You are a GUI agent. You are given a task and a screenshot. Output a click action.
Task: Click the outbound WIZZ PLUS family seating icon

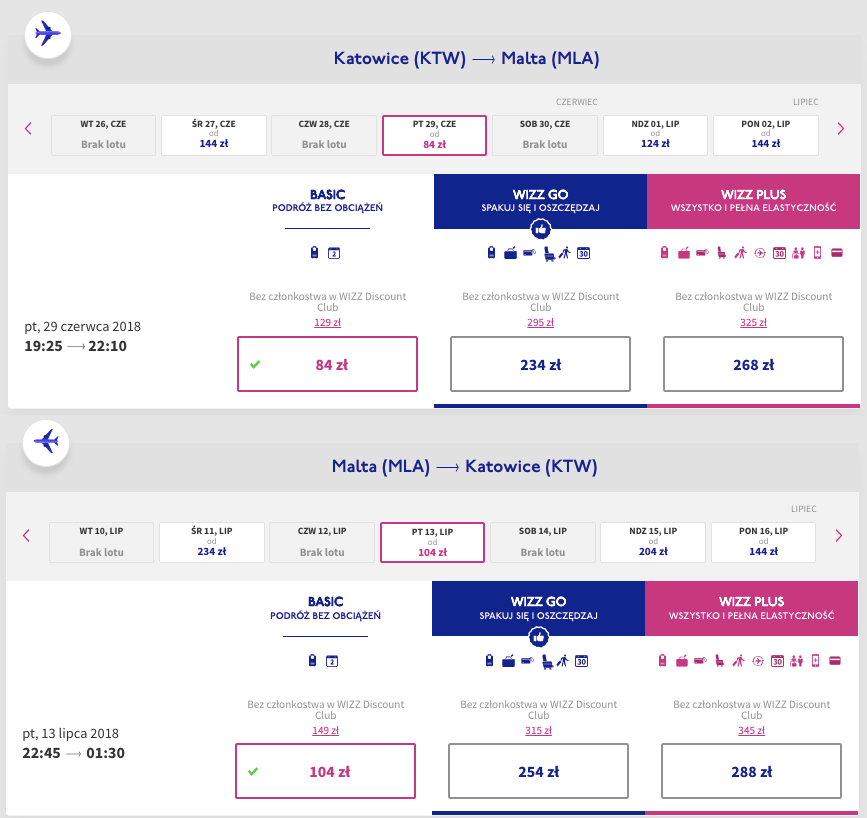(798, 253)
